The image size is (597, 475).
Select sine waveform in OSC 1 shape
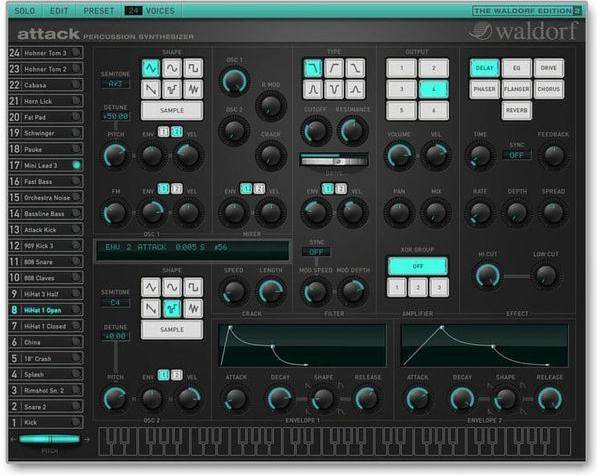172,68
